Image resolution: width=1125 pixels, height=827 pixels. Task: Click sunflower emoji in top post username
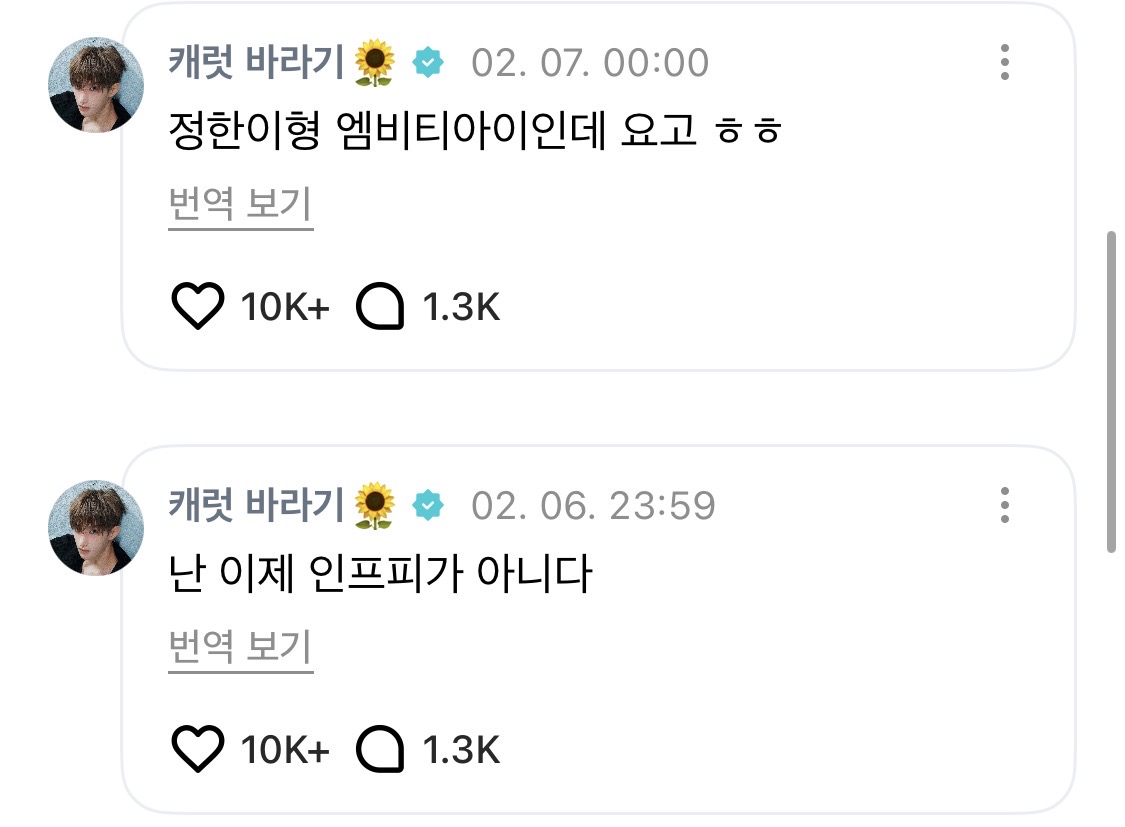tap(375, 64)
